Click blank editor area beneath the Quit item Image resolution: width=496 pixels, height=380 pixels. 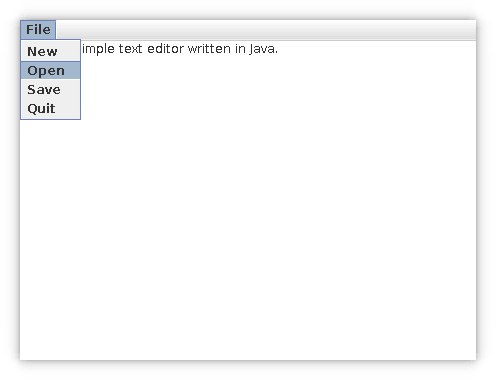[x=50, y=150]
